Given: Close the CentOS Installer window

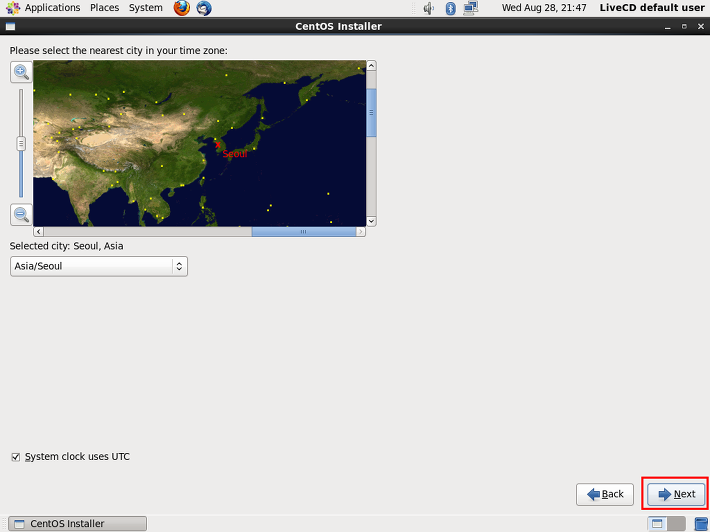Looking at the screenshot, I should pyautogui.click(x=700, y=27).
